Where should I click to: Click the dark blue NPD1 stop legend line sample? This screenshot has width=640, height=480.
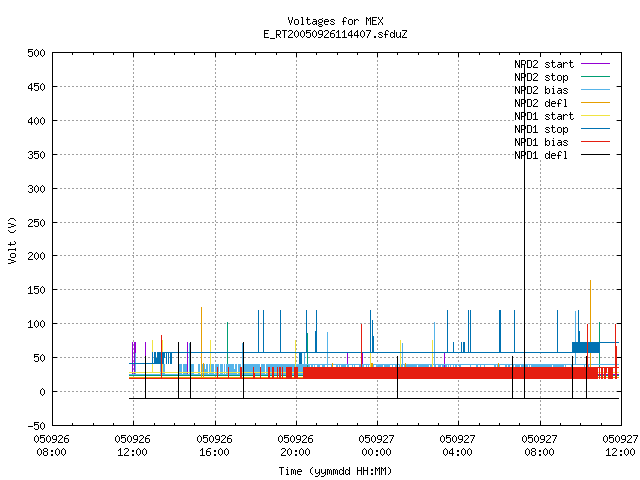coord(595,129)
